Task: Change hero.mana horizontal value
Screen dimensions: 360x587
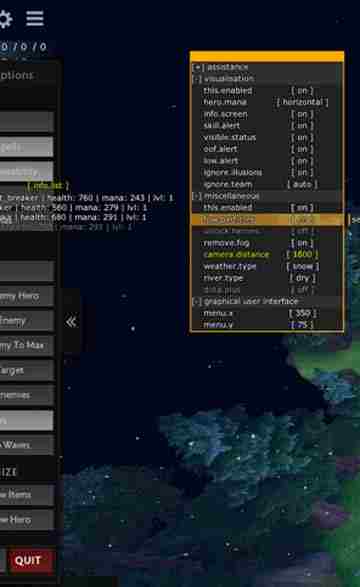Action: point(302,102)
